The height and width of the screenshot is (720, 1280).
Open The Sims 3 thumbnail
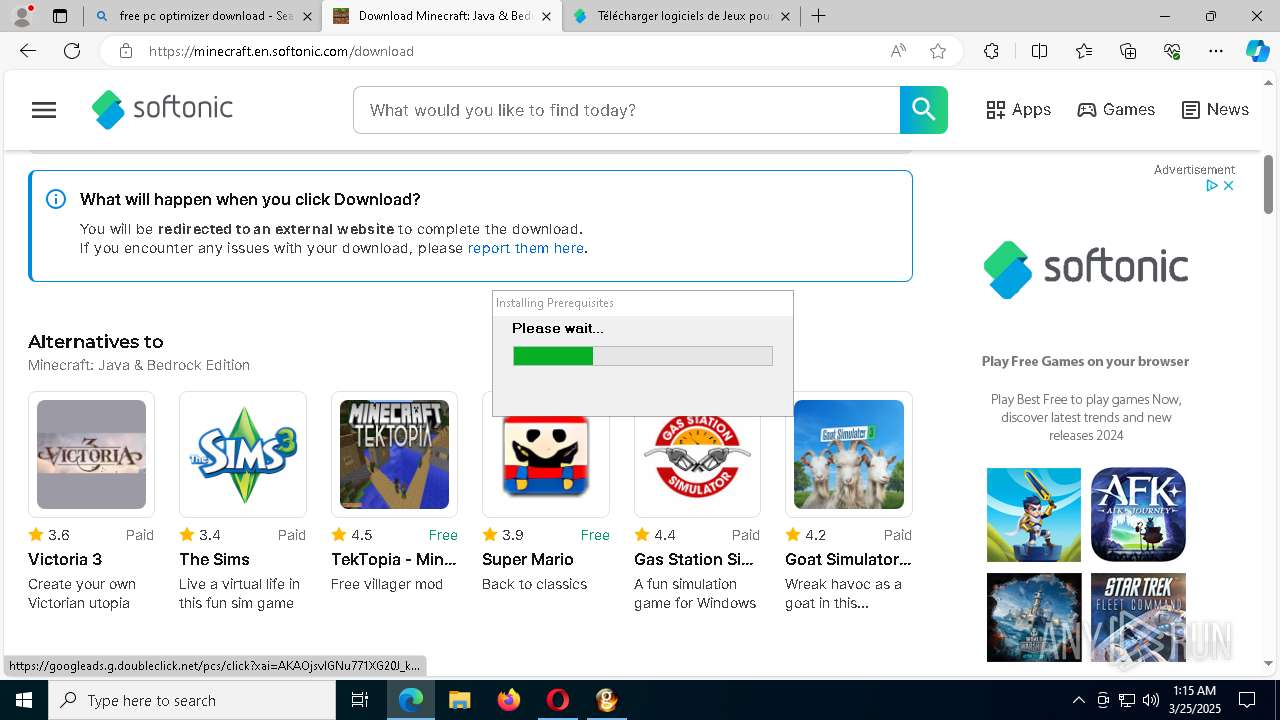pyautogui.click(x=243, y=454)
